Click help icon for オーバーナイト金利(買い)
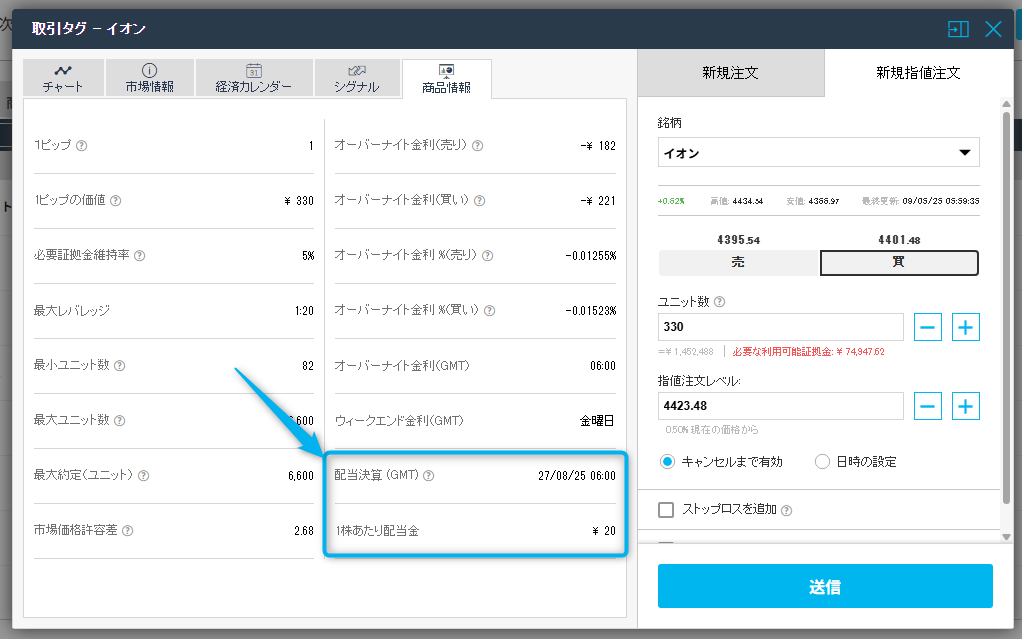This screenshot has width=1022, height=639. (x=479, y=201)
